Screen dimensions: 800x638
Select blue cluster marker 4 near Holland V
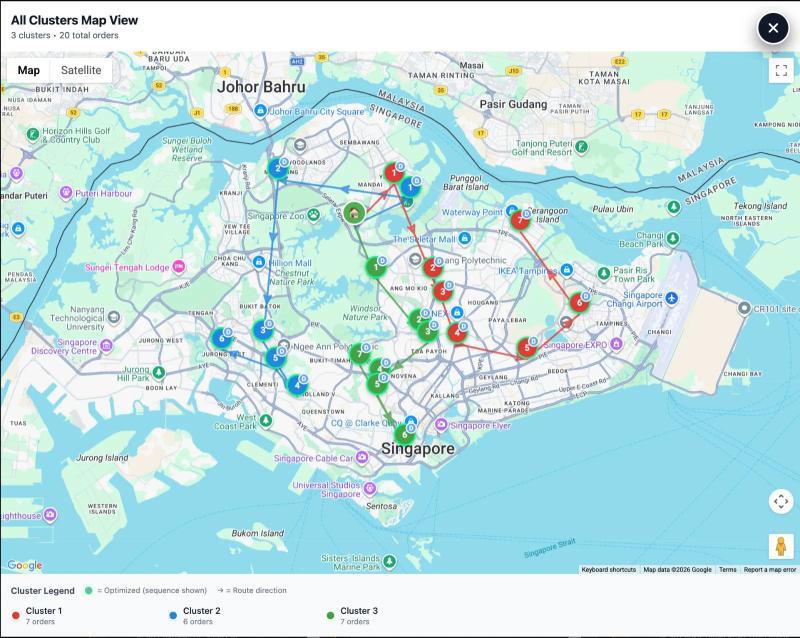pos(297,385)
